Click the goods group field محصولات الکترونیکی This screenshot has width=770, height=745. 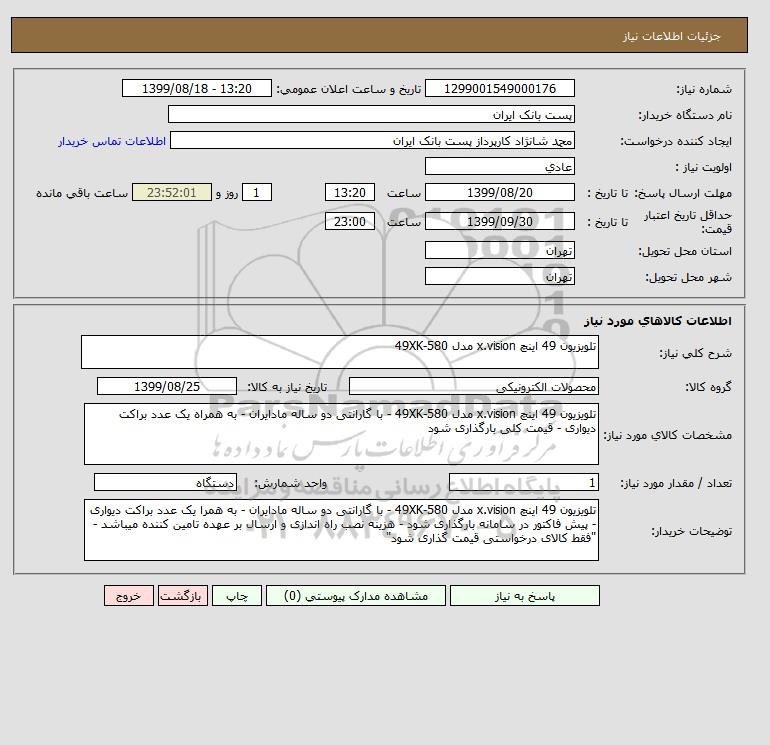[x=473, y=387]
